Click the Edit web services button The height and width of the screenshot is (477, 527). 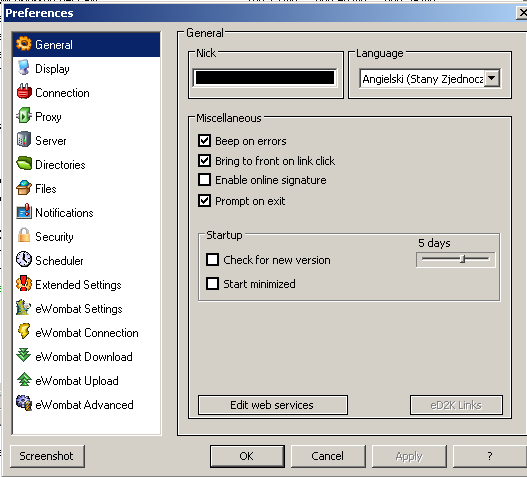pyautogui.click(x=273, y=405)
